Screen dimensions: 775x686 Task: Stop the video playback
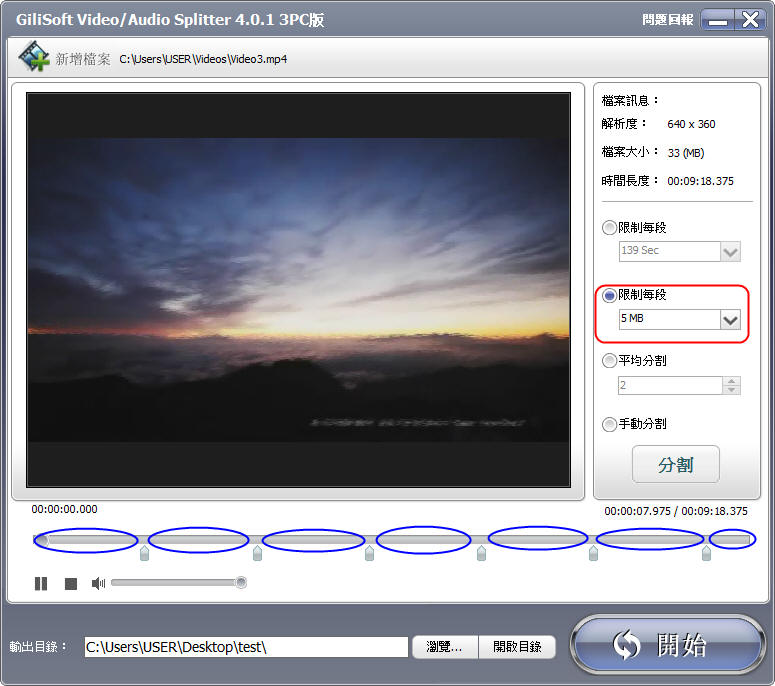point(71,583)
